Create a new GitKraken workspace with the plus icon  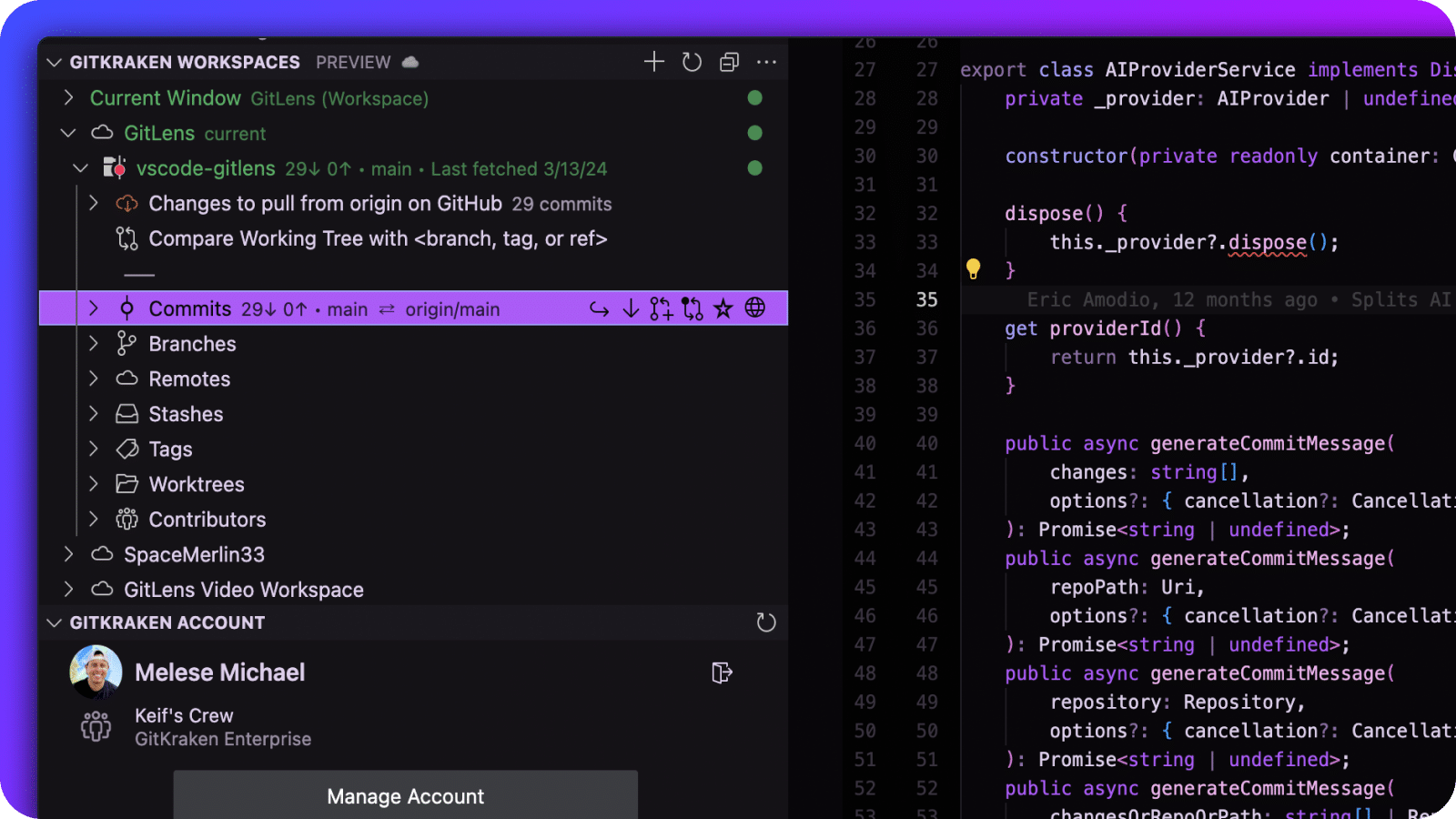[x=653, y=62]
